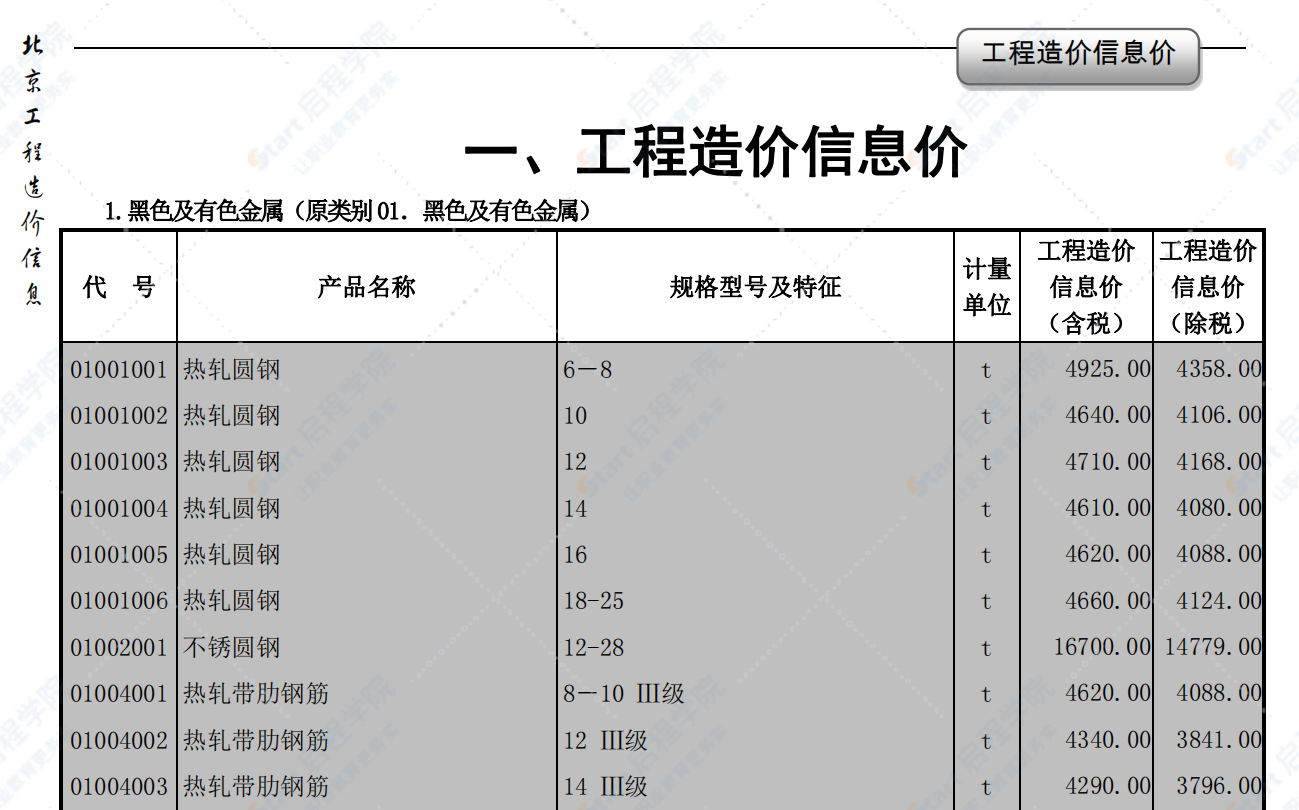
Task: Select specification 12 in row 01001003
Action: click(x=575, y=462)
